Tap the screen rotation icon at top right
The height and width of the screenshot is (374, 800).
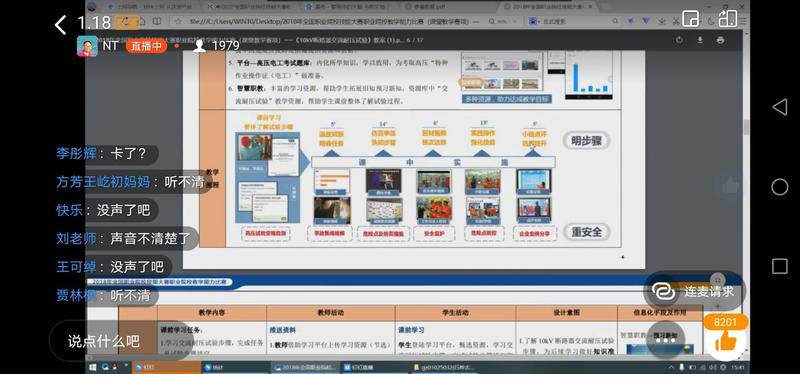[728, 18]
